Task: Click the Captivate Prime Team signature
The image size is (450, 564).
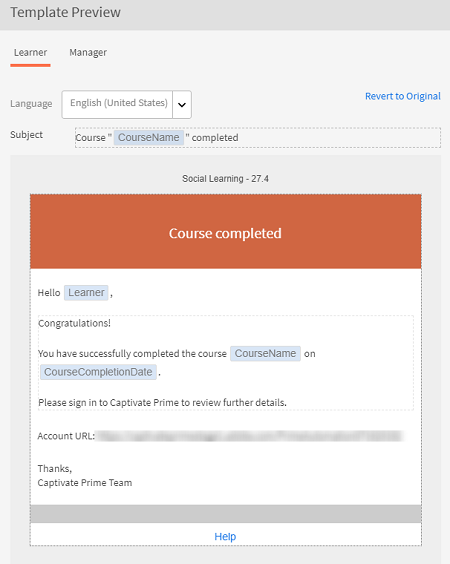Action: [x=85, y=483]
